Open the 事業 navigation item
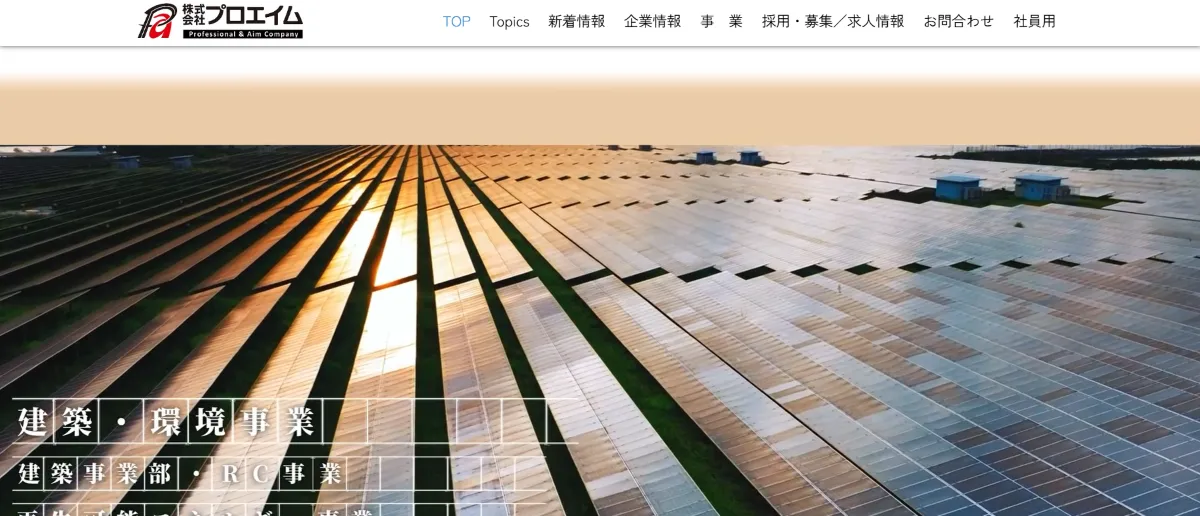The width and height of the screenshot is (1200, 516). [x=721, y=22]
